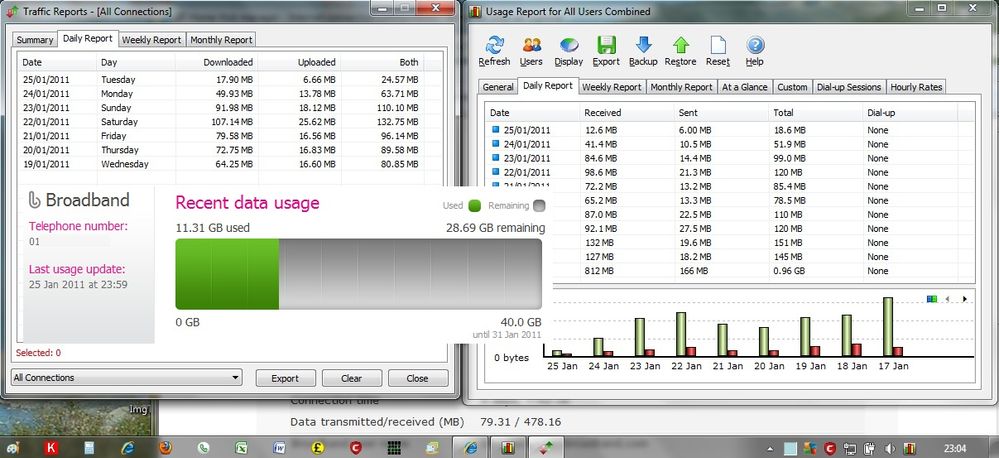Click the graph's right scroll arrow

pyautogui.click(x=965, y=298)
